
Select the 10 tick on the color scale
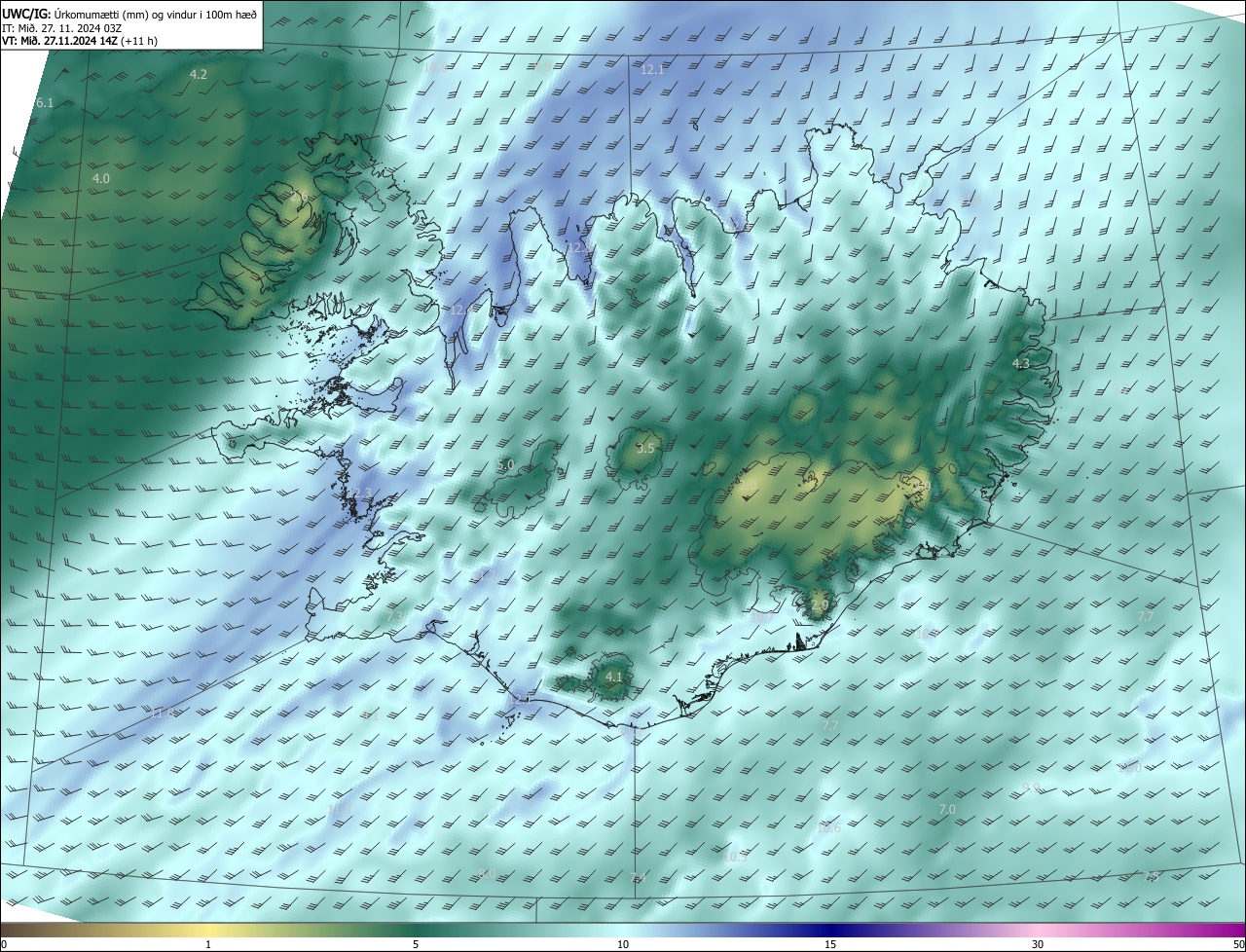623,944
